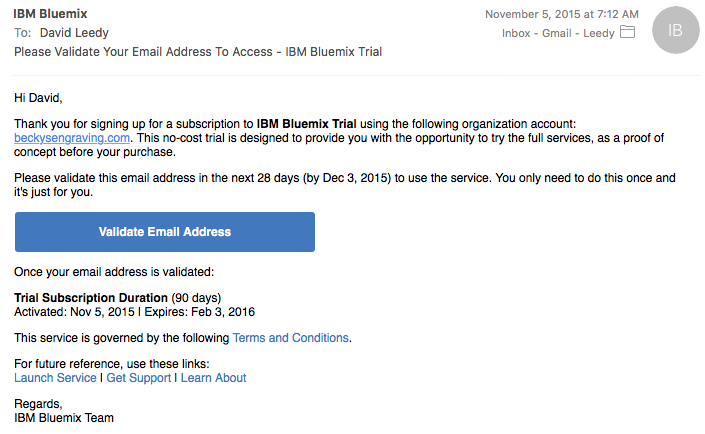Open the beckysengraving.com link
The width and height of the screenshot is (705, 434).
tap(72, 138)
